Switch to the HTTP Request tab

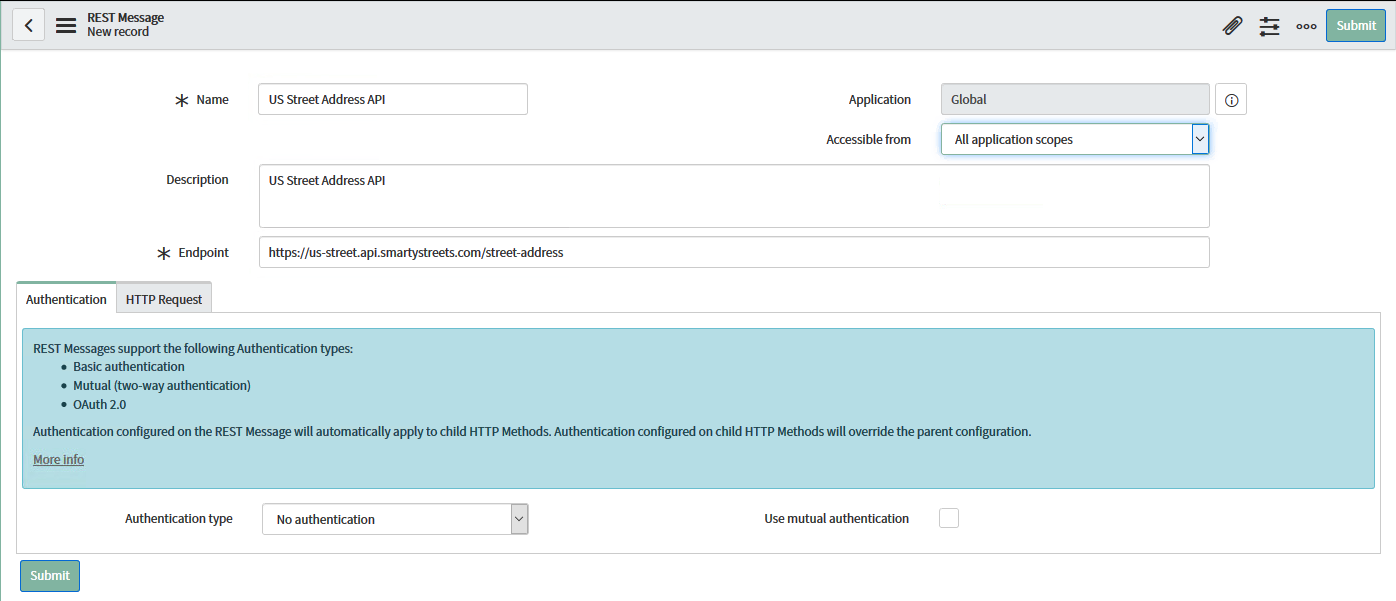tap(163, 297)
